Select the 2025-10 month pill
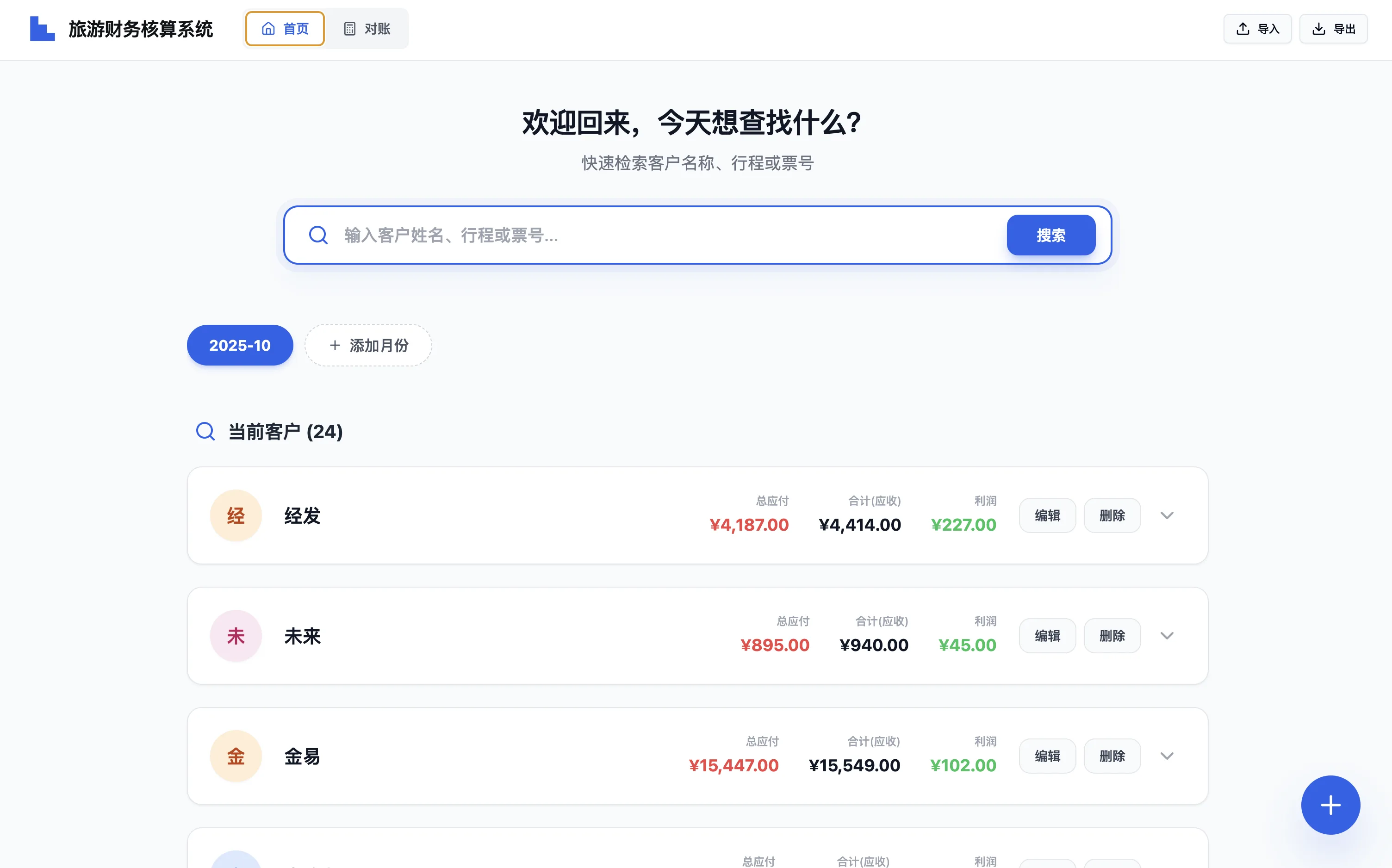1392x868 pixels. point(240,345)
